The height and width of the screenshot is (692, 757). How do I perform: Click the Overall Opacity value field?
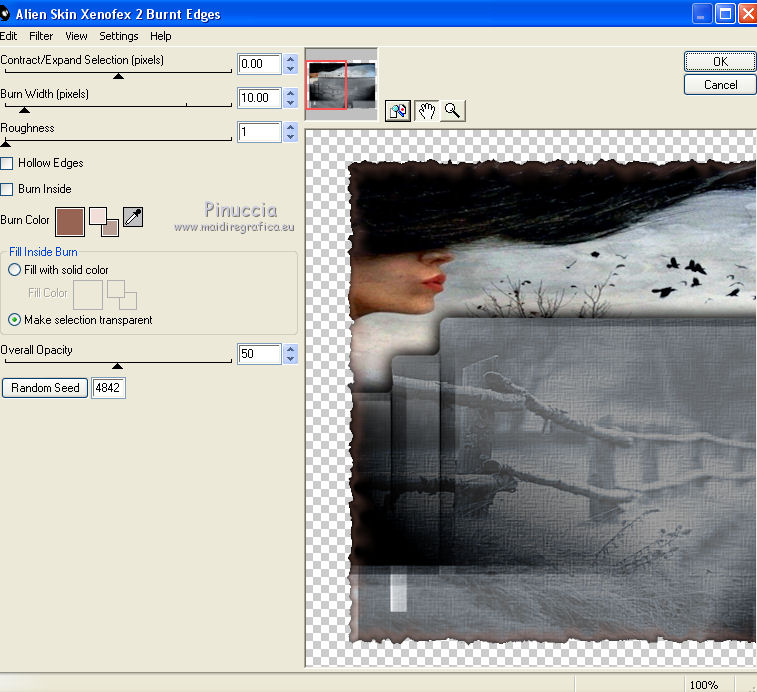[x=259, y=353]
